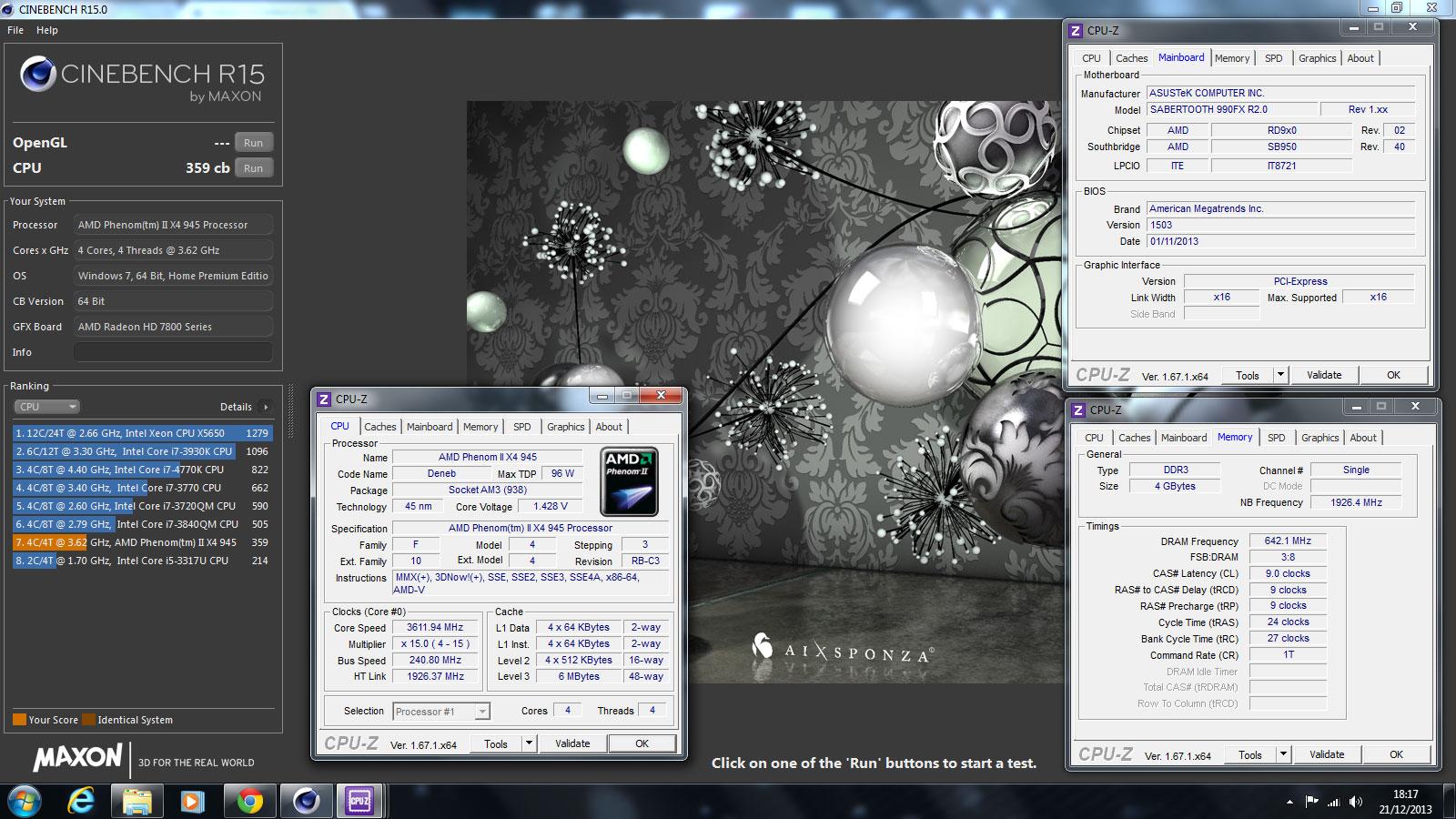Viewport: 1456px width, 819px height.
Task: Click Z icon in Memory CPU-Z title bar
Action: pos(1079,410)
